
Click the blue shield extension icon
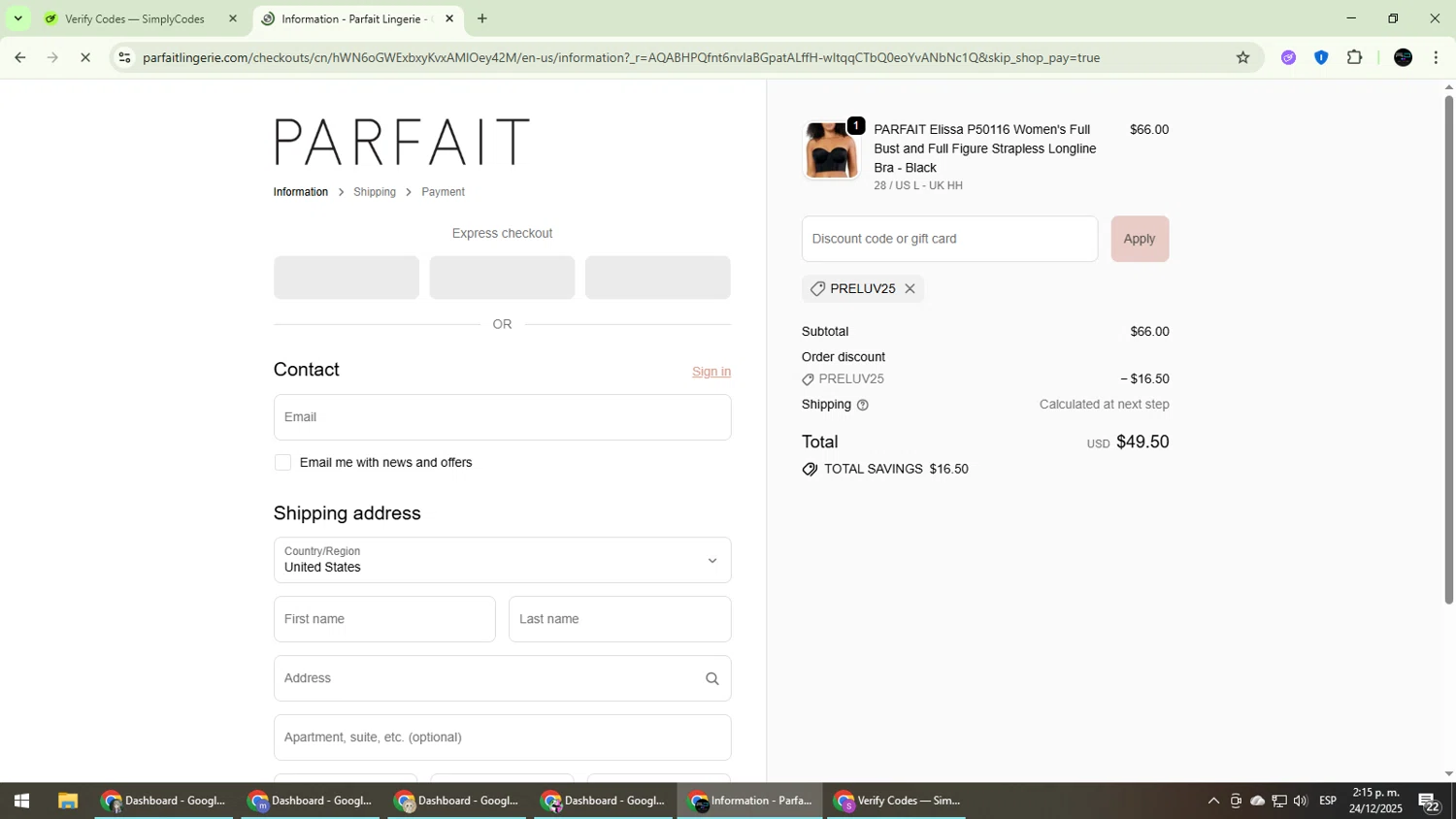[x=1321, y=57]
